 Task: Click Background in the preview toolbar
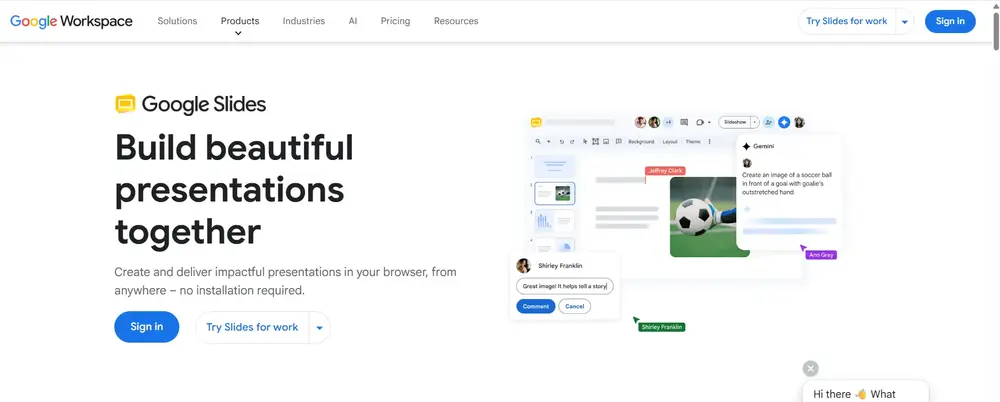pyautogui.click(x=641, y=142)
